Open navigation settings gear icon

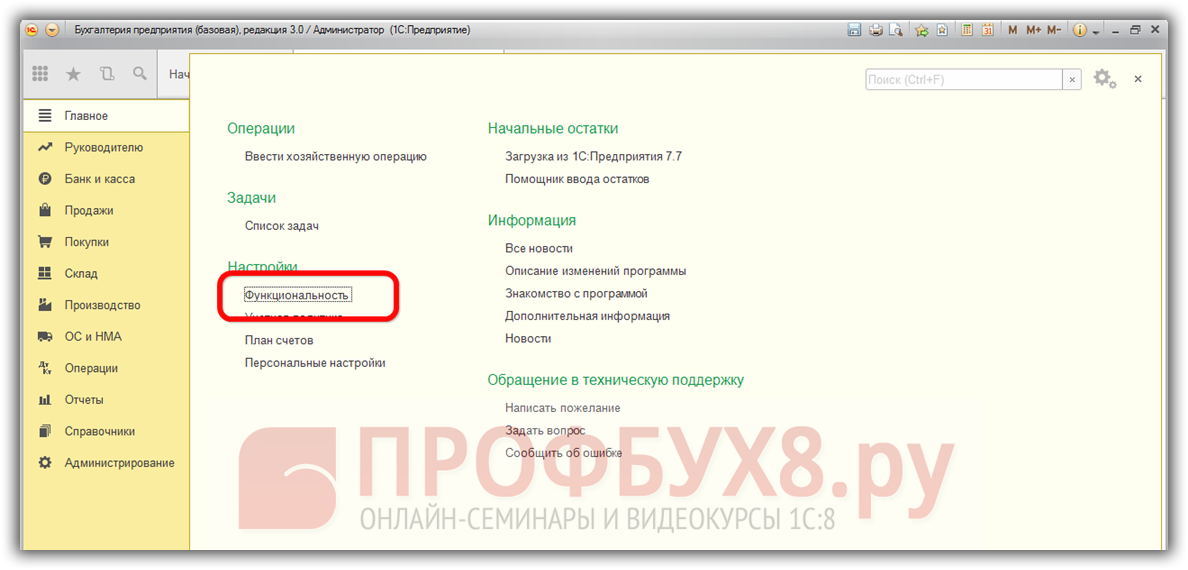(x=1105, y=78)
